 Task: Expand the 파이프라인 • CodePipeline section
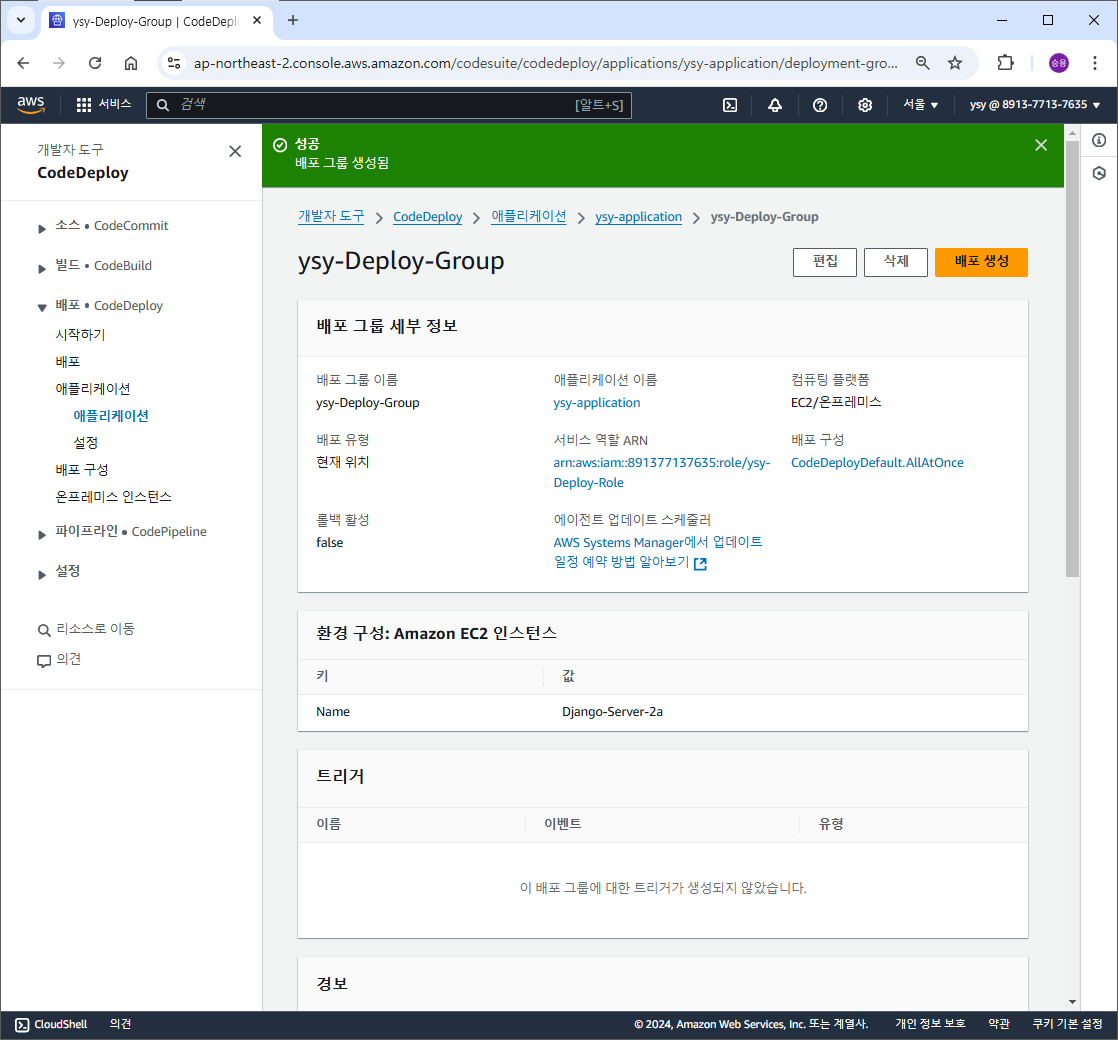pos(41,535)
